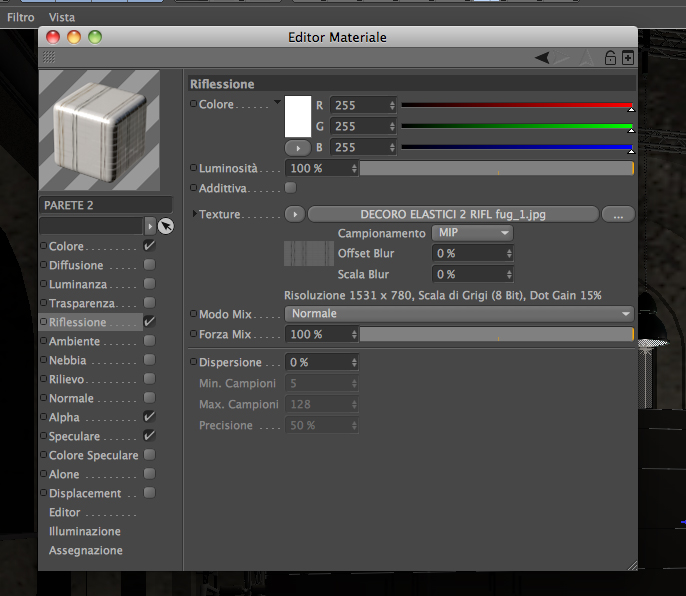Image resolution: width=686 pixels, height=596 pixels.
Task: Open the Filtro menu
Action: point(21,18)
